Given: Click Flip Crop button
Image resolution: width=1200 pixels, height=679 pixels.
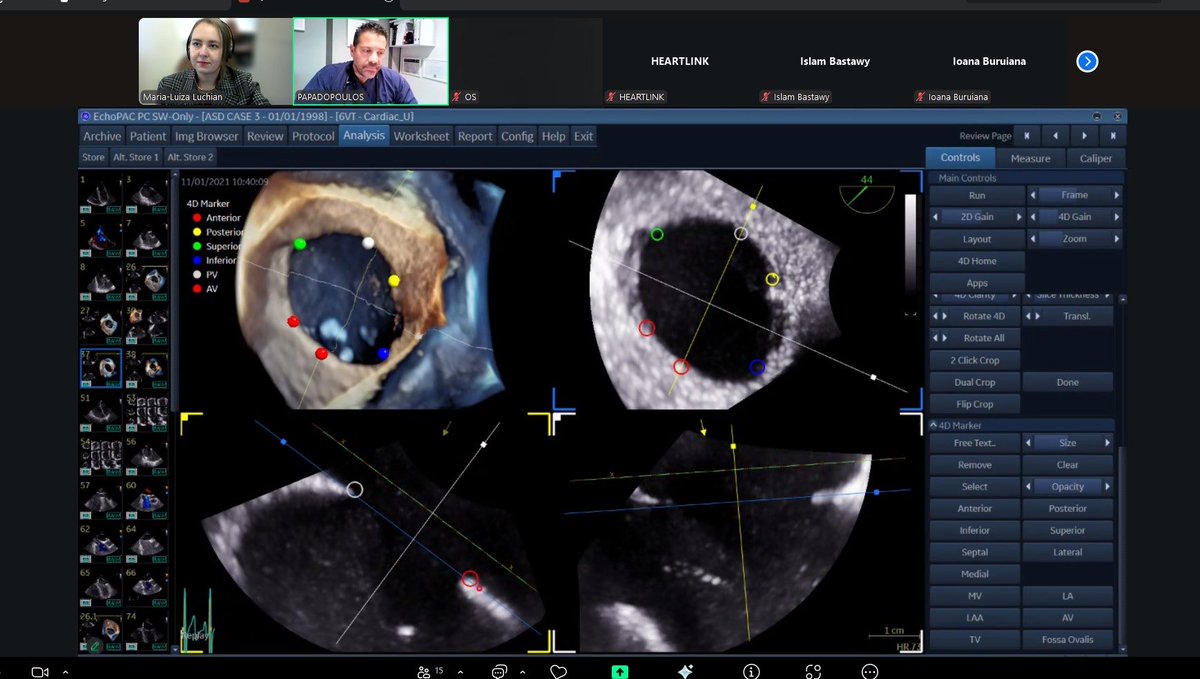Looking at the screenshot, I should point(975,404).
